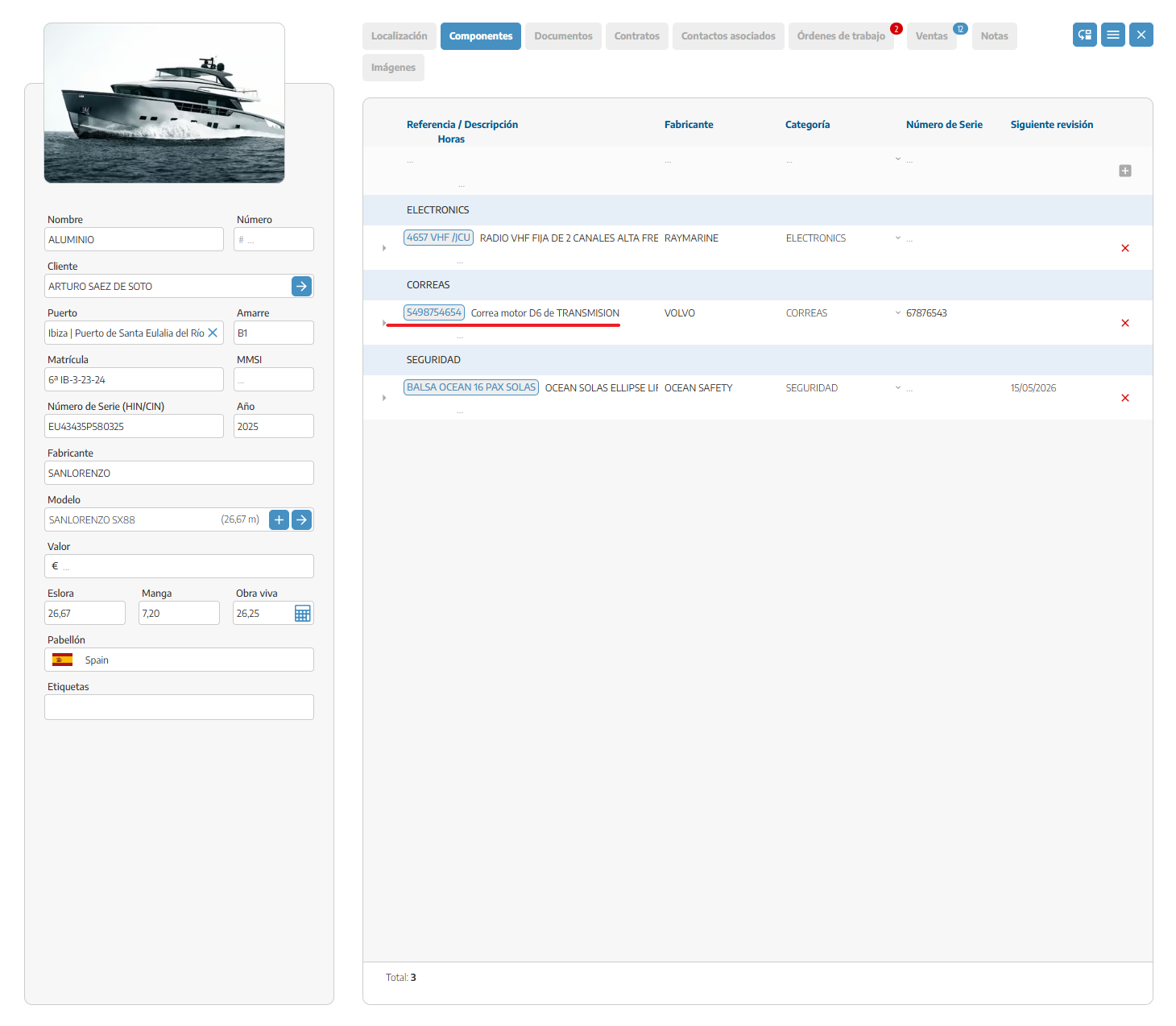
Task: Edit the Matrícula field
Action: (x=134, y=379)
